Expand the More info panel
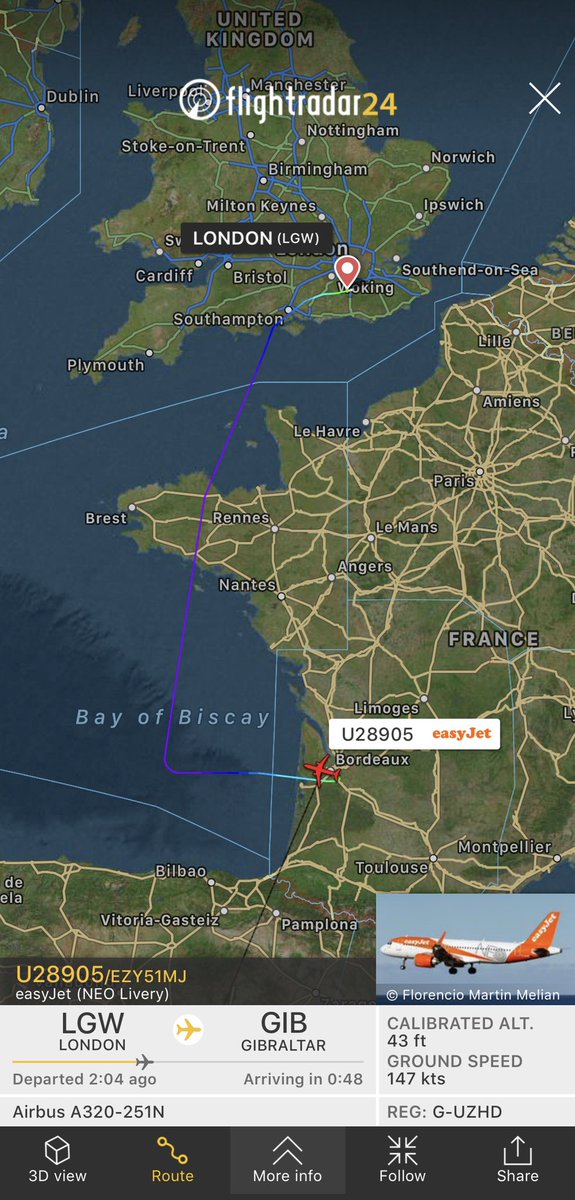 click(287, 1160)
